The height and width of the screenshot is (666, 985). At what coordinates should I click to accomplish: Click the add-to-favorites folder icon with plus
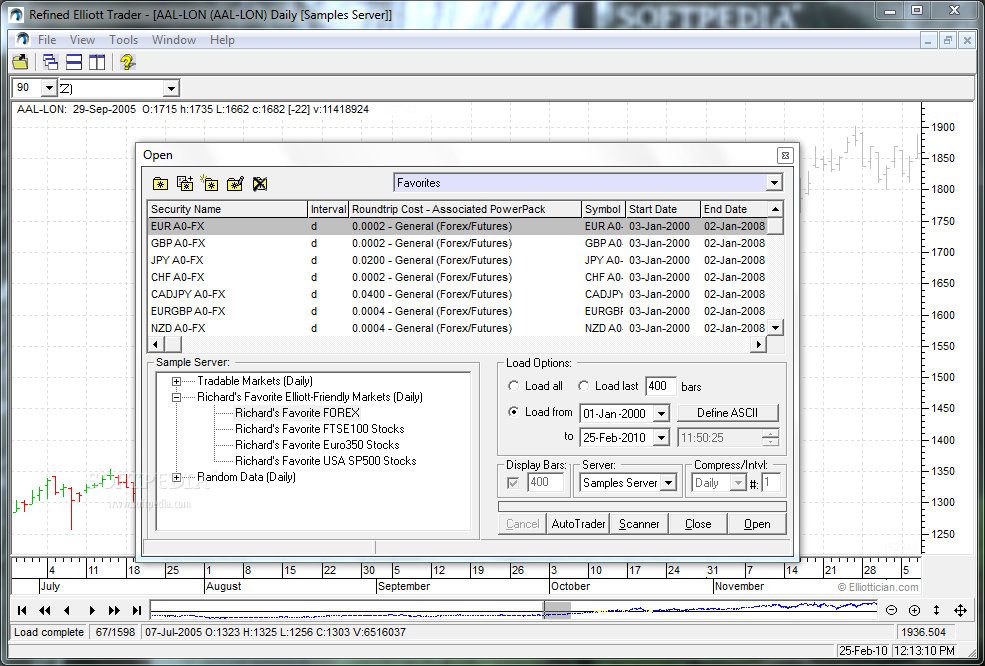point(185,183)
